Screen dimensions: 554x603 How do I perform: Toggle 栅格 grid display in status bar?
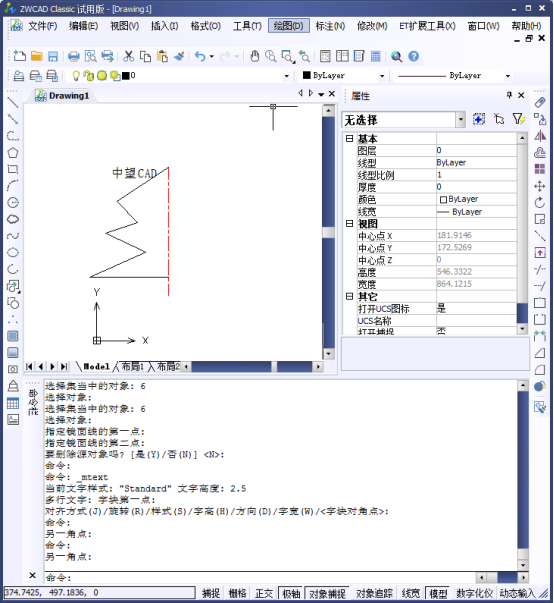237,593
